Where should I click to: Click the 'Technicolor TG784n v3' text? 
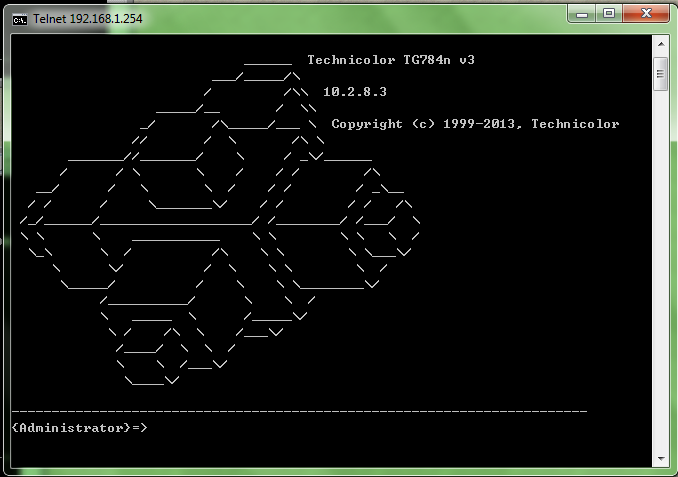[391, 60]
